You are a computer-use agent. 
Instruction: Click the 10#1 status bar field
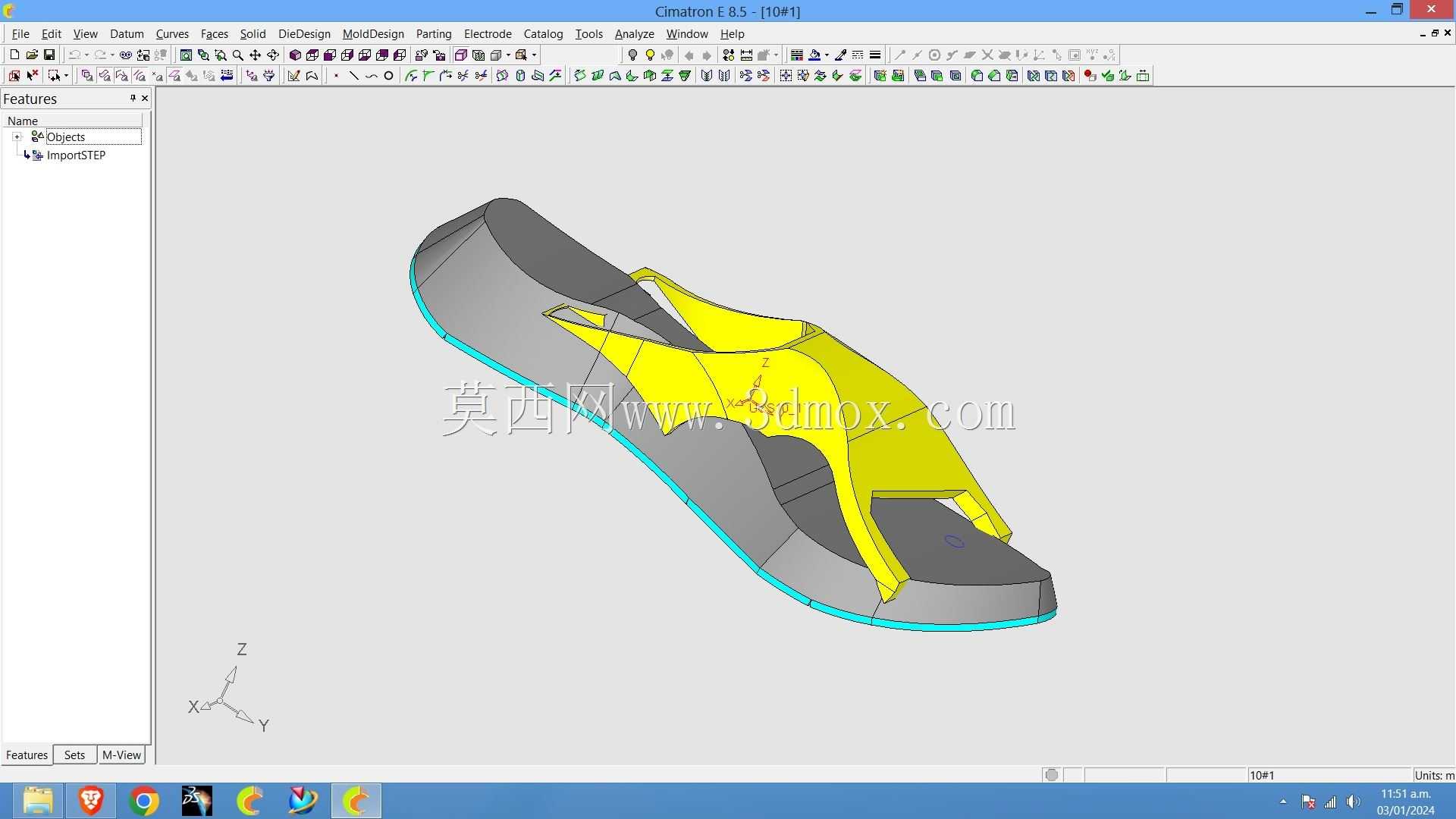click(1329, 775)
